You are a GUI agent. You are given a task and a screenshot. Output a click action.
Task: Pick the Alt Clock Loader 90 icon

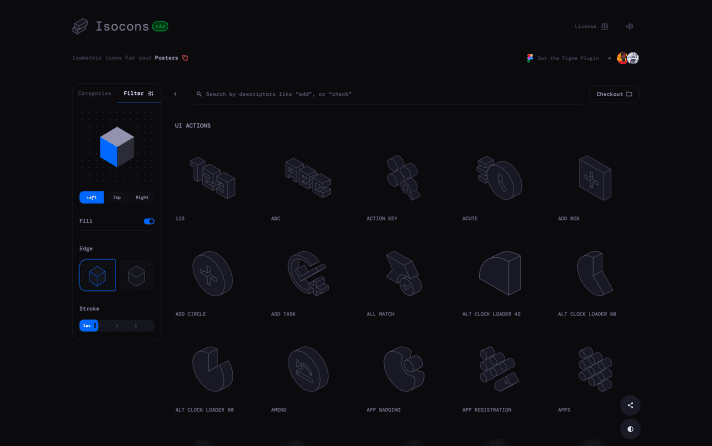pyautogui.click(x=213, y=369)
